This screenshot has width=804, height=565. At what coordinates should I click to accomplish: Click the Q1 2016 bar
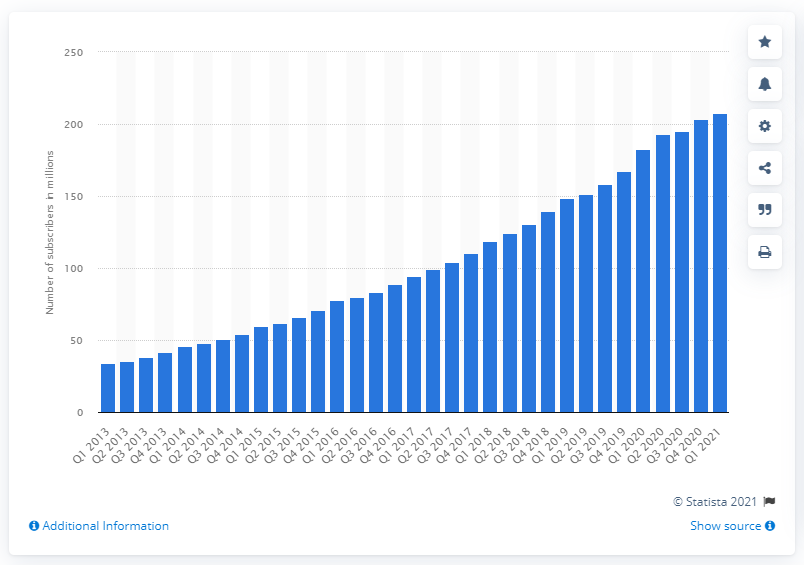337,357
